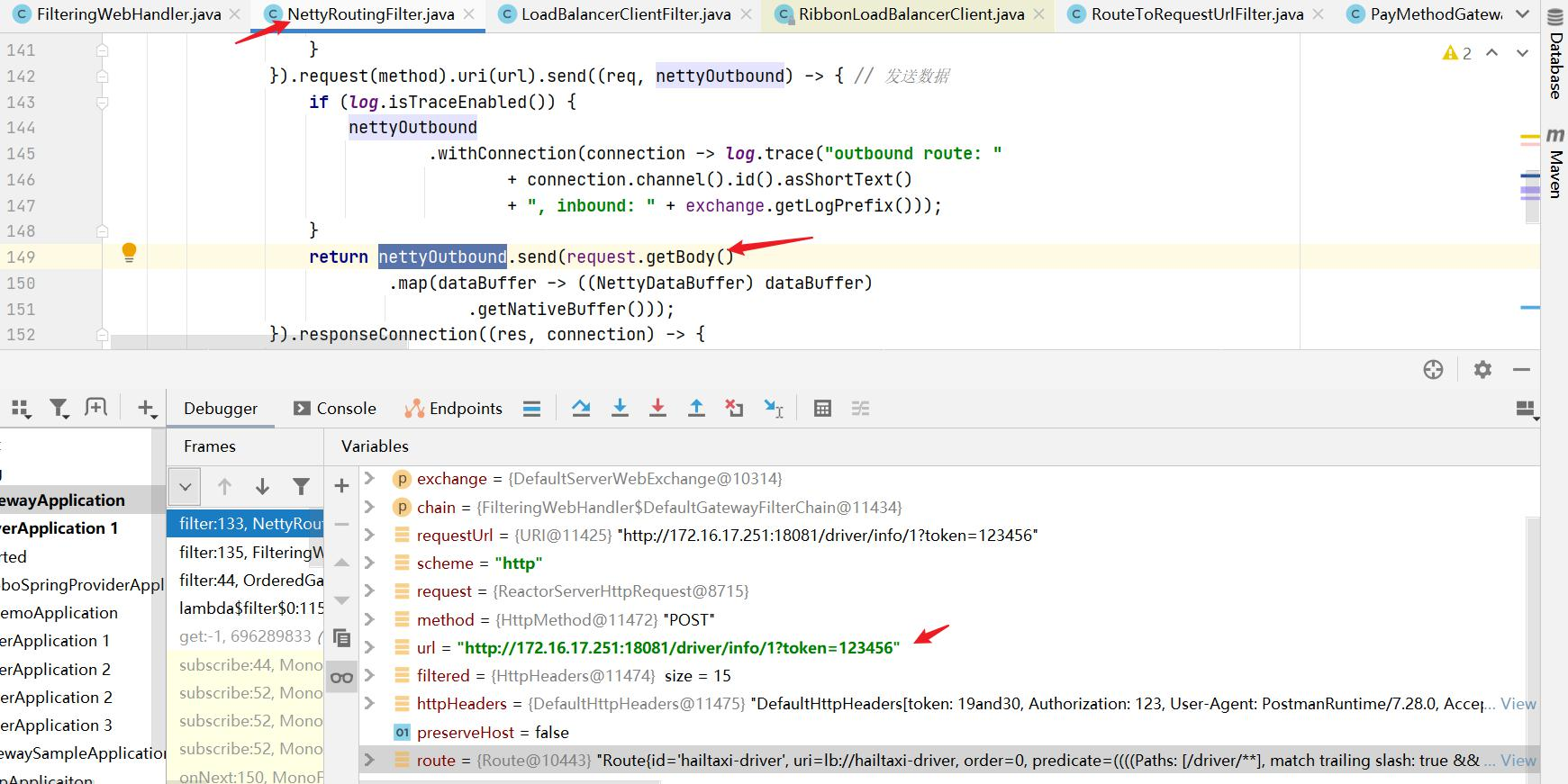
Task: Switch to LoadBalancerClientFilter.java tab
Action: click(x=626, y=14)
